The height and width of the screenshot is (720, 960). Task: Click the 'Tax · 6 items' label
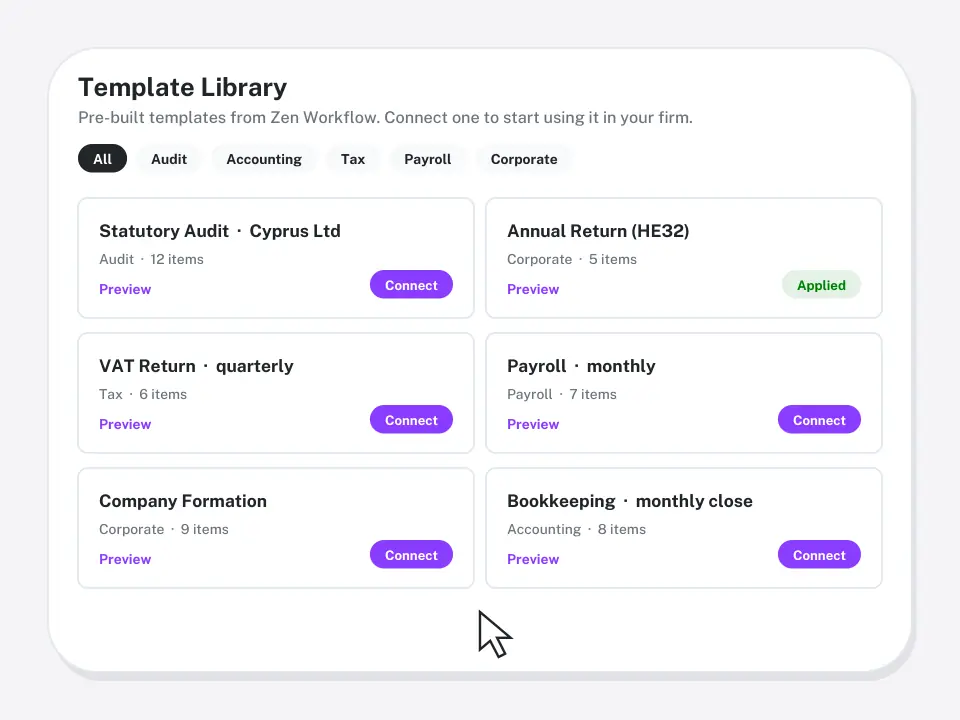click(x=143, y=394)
